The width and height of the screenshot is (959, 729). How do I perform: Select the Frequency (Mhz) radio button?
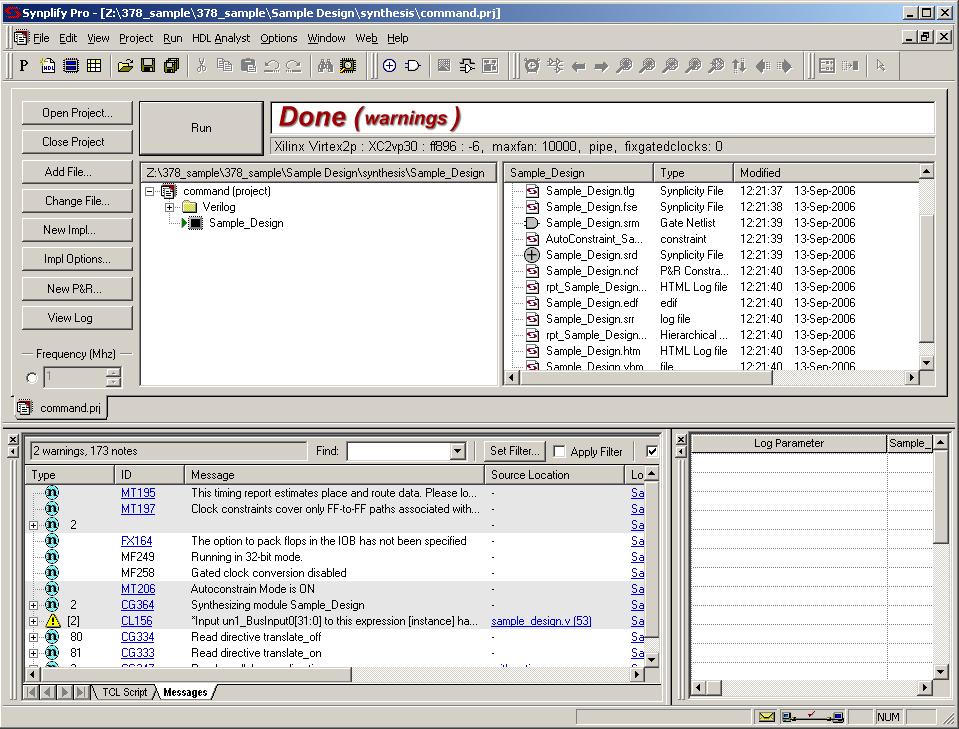(32, 378)
